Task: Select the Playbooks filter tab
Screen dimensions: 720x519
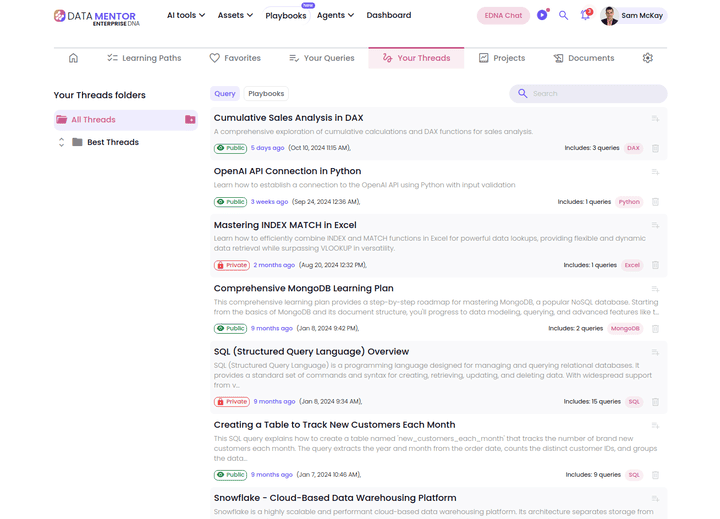Action: [266, 94]
